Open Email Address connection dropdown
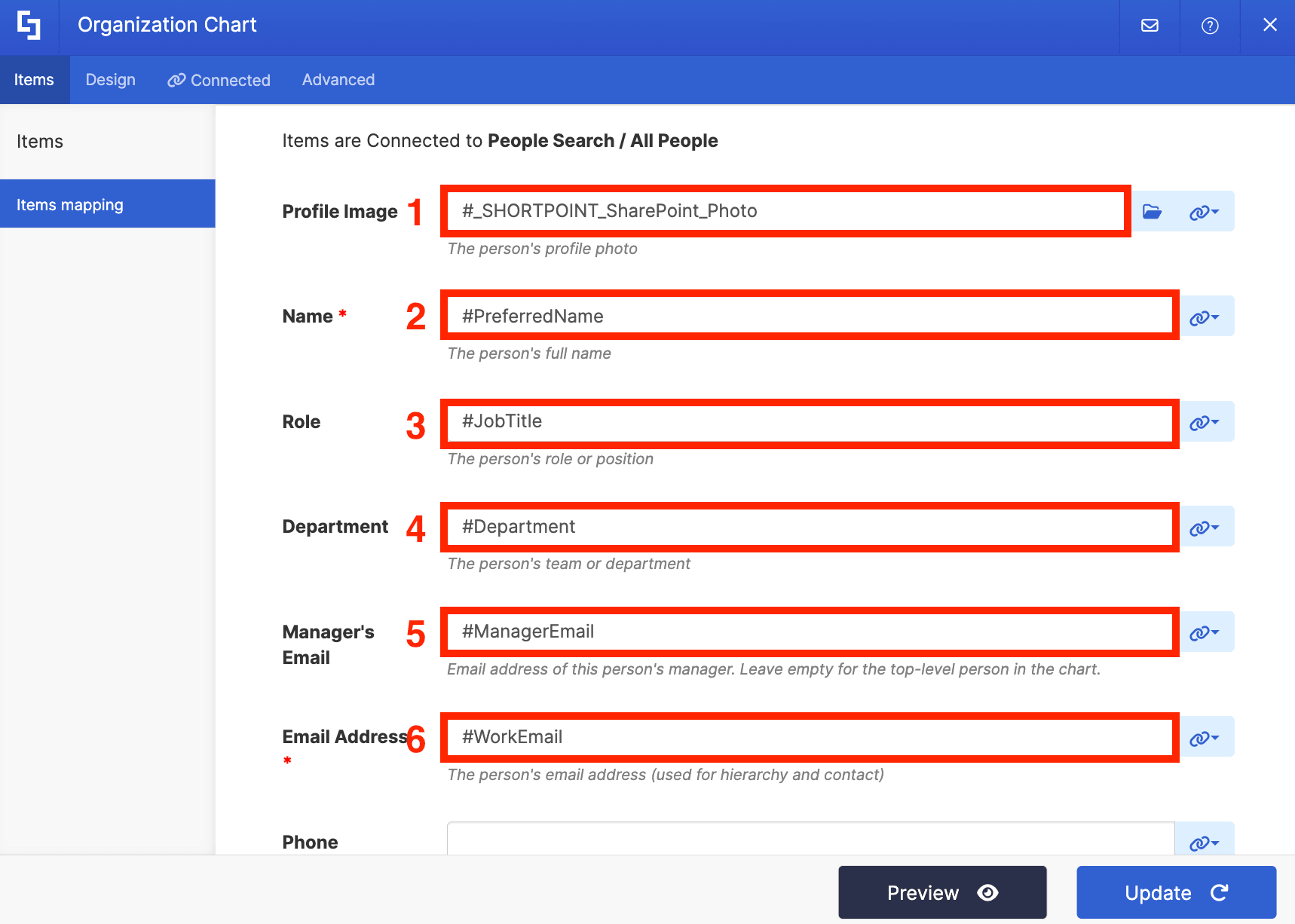The height and width of the screenshot is (924, 1295). pyautogui.click(x=1204, y=737)
